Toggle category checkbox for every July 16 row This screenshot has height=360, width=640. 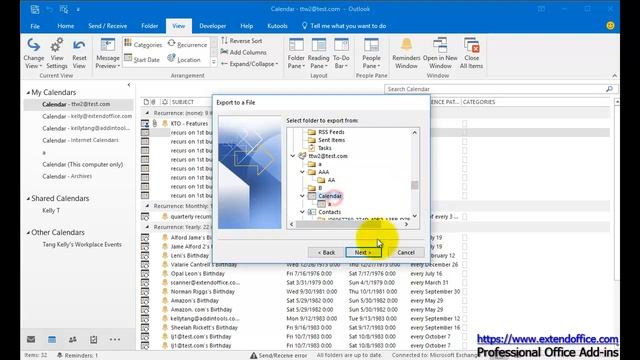point(464,273)
